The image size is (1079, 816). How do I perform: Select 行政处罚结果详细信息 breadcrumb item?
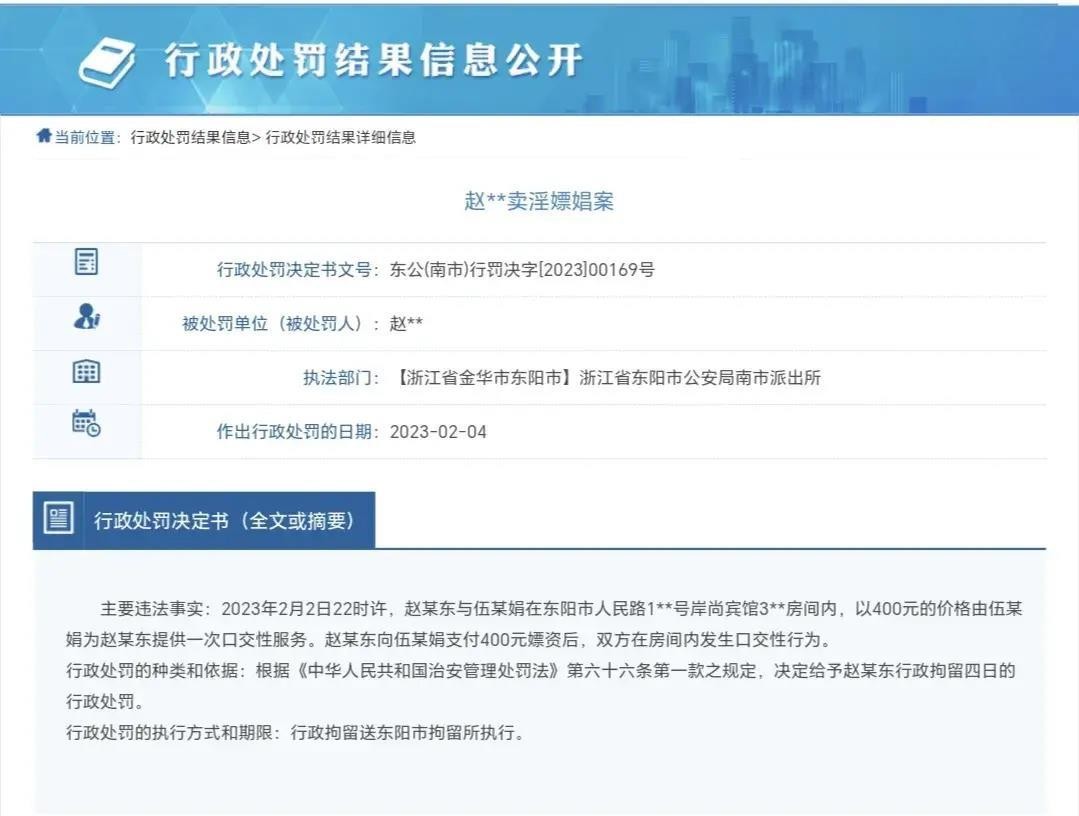(x=340, y=138)
